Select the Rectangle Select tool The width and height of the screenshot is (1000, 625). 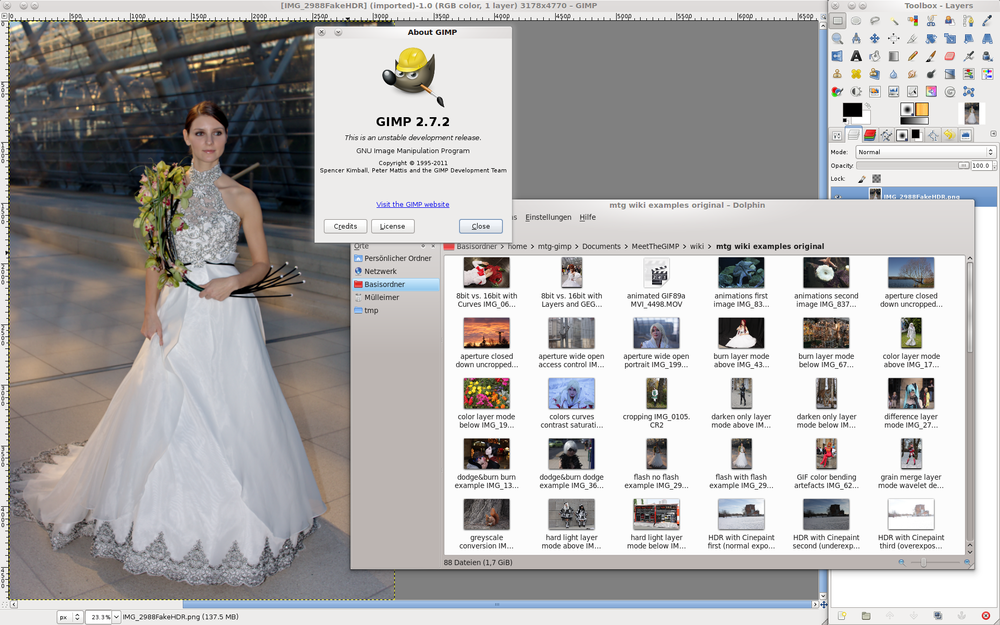(838, 21)
